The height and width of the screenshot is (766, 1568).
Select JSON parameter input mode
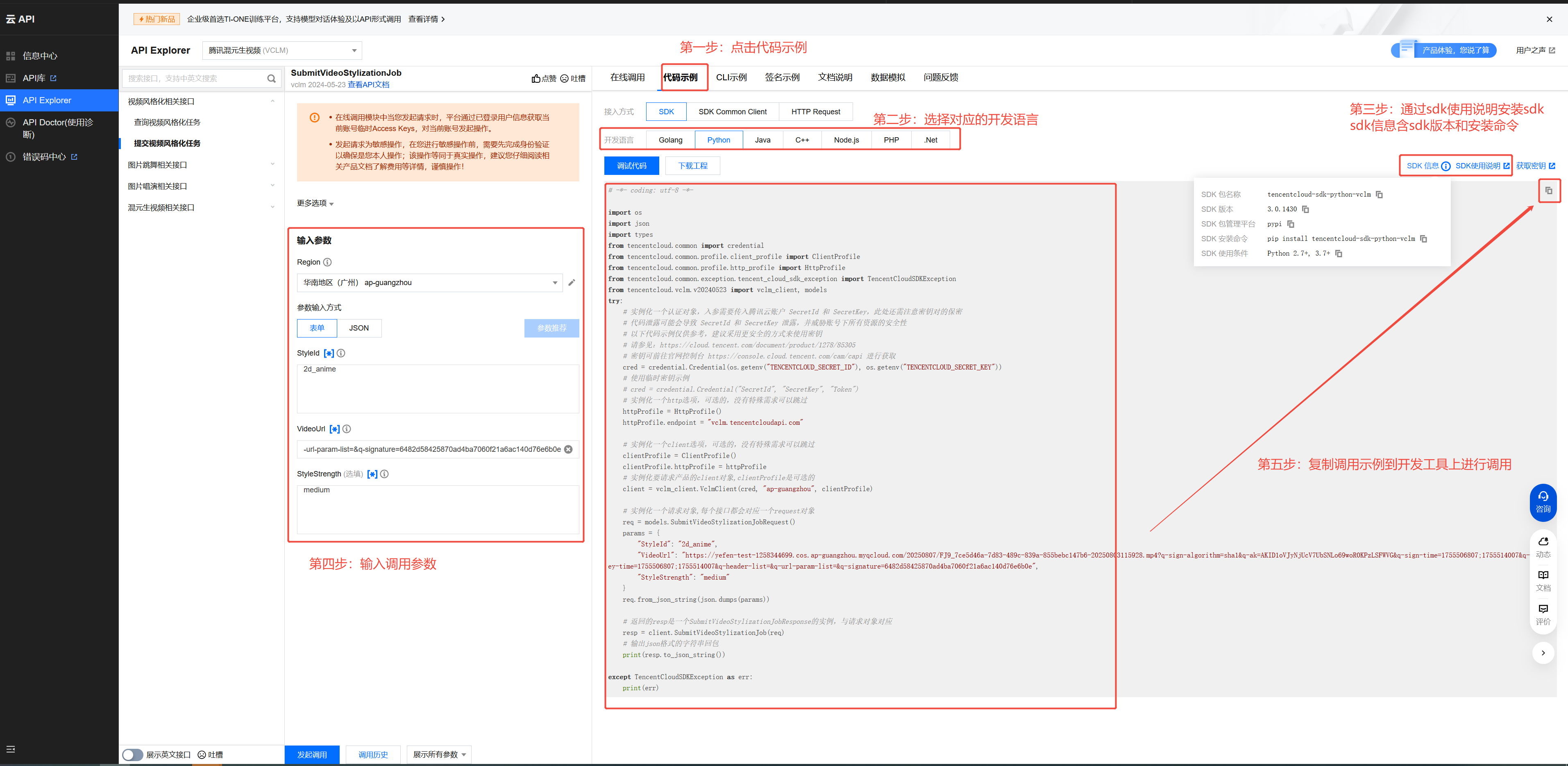(359, 328)
